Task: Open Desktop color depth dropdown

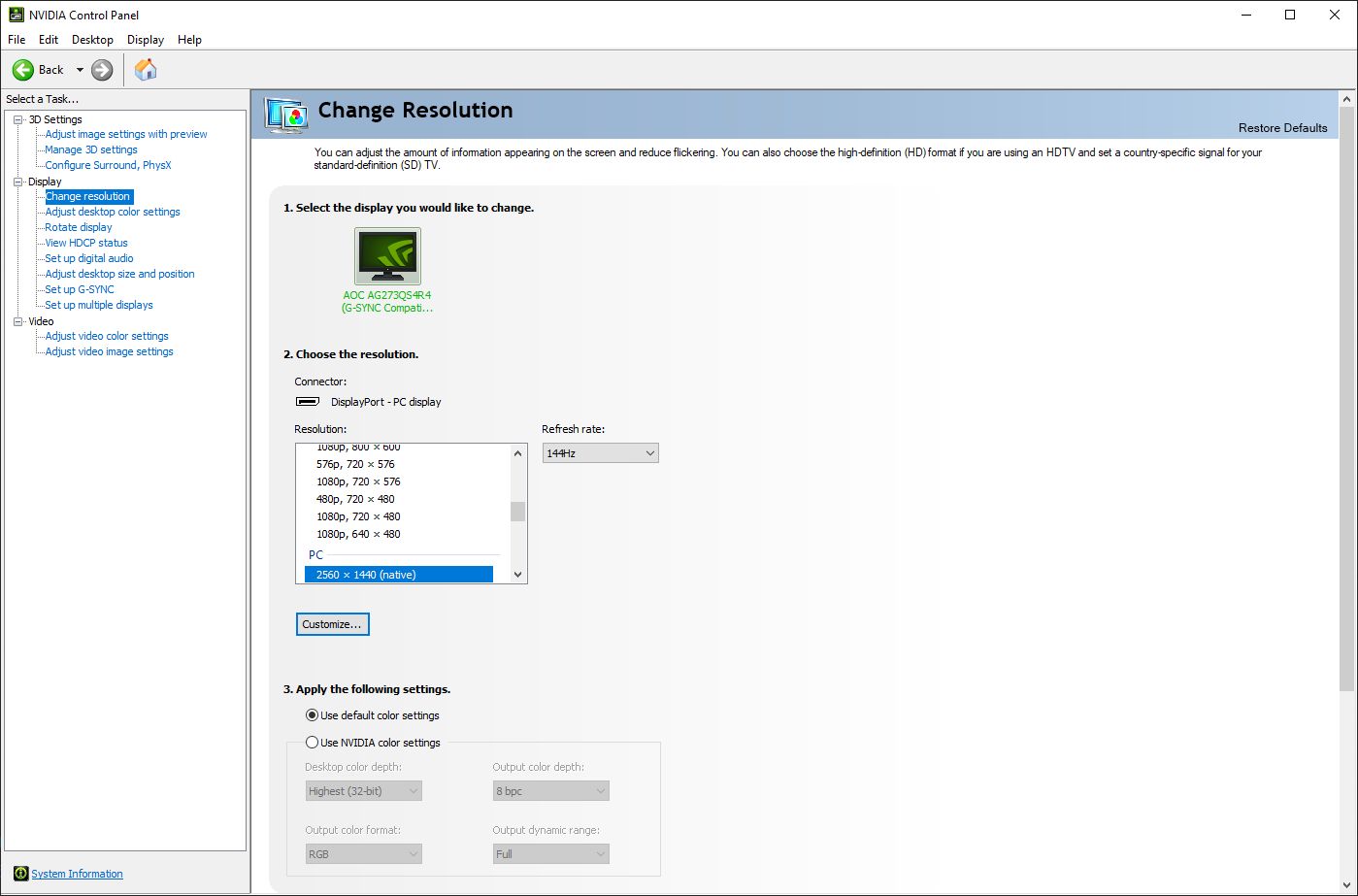Action: [x=364, y=791]
